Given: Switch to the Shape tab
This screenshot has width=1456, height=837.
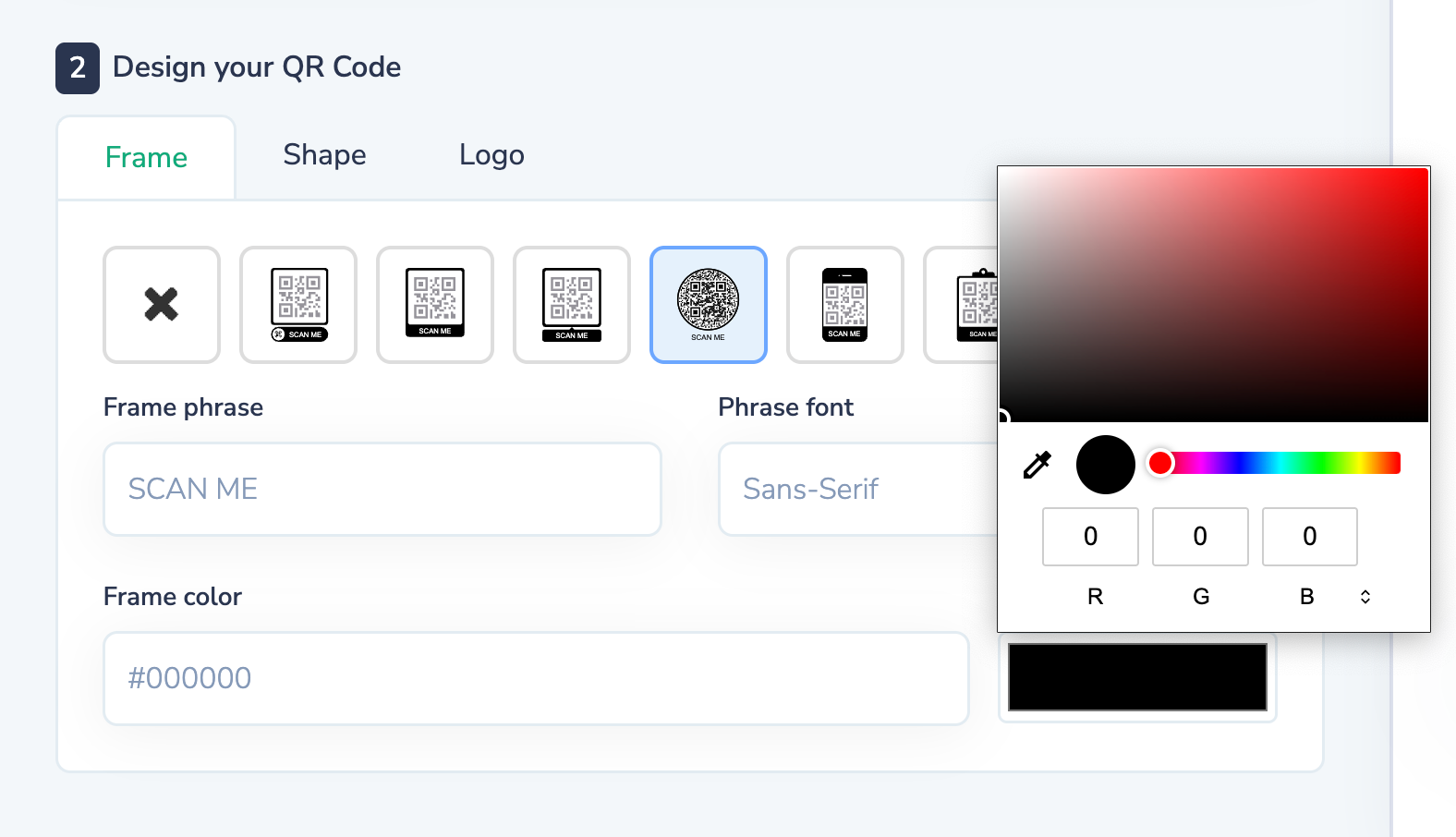Looking at the screenshot, I should click(324, 155).
